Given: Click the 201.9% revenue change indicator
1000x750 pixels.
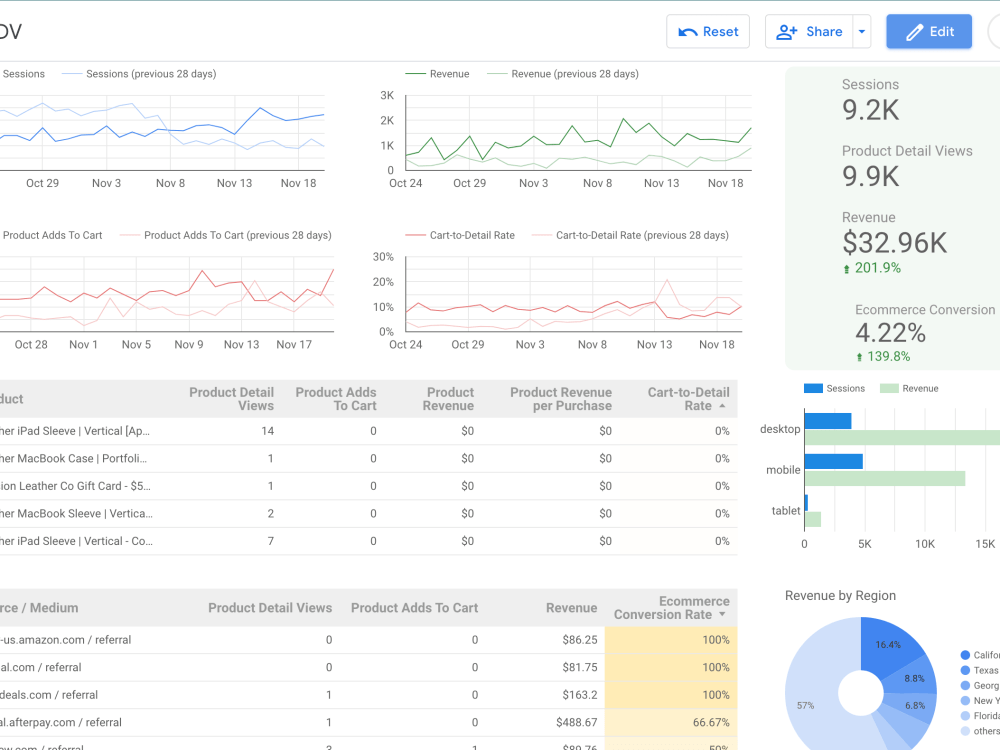Looking at the screenshot, I should tap(872, 268).
